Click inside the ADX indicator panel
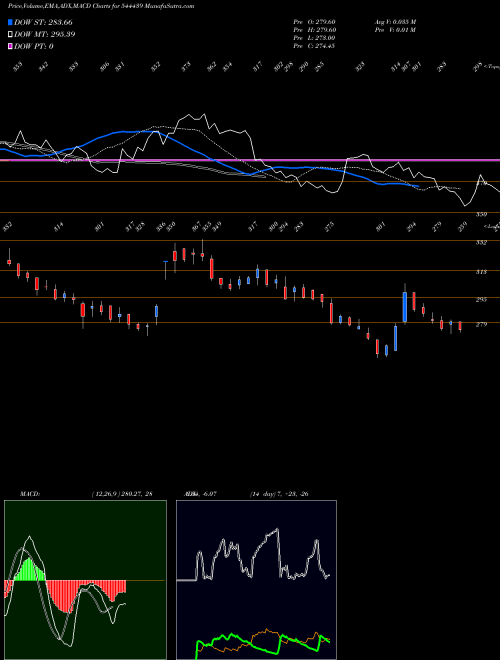Screen dimensions: 500x660 coord(256,580)
